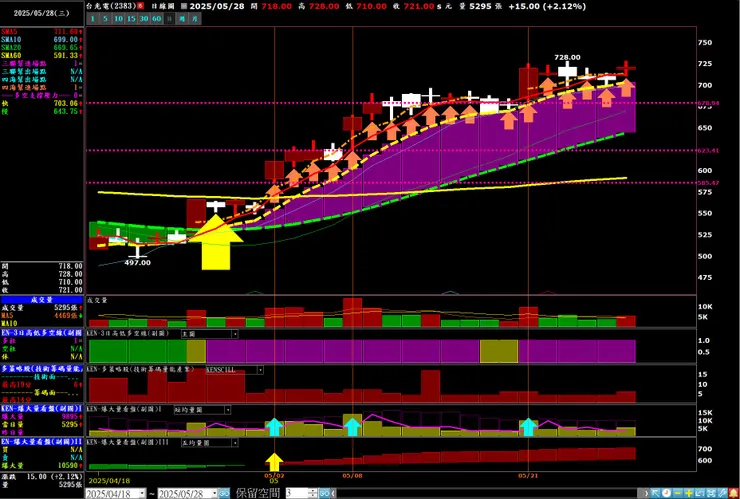Select the cursor arrow tool in bottom toolbar
The height and width of the screenshot is (499, 740).
pos(656,493)
